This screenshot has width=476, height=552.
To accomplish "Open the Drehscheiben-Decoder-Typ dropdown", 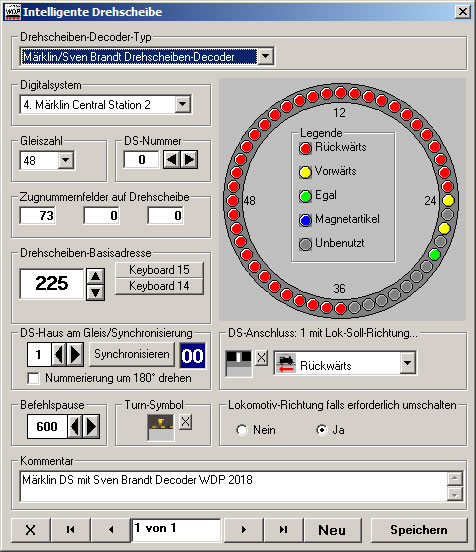I will click(265, 56).
